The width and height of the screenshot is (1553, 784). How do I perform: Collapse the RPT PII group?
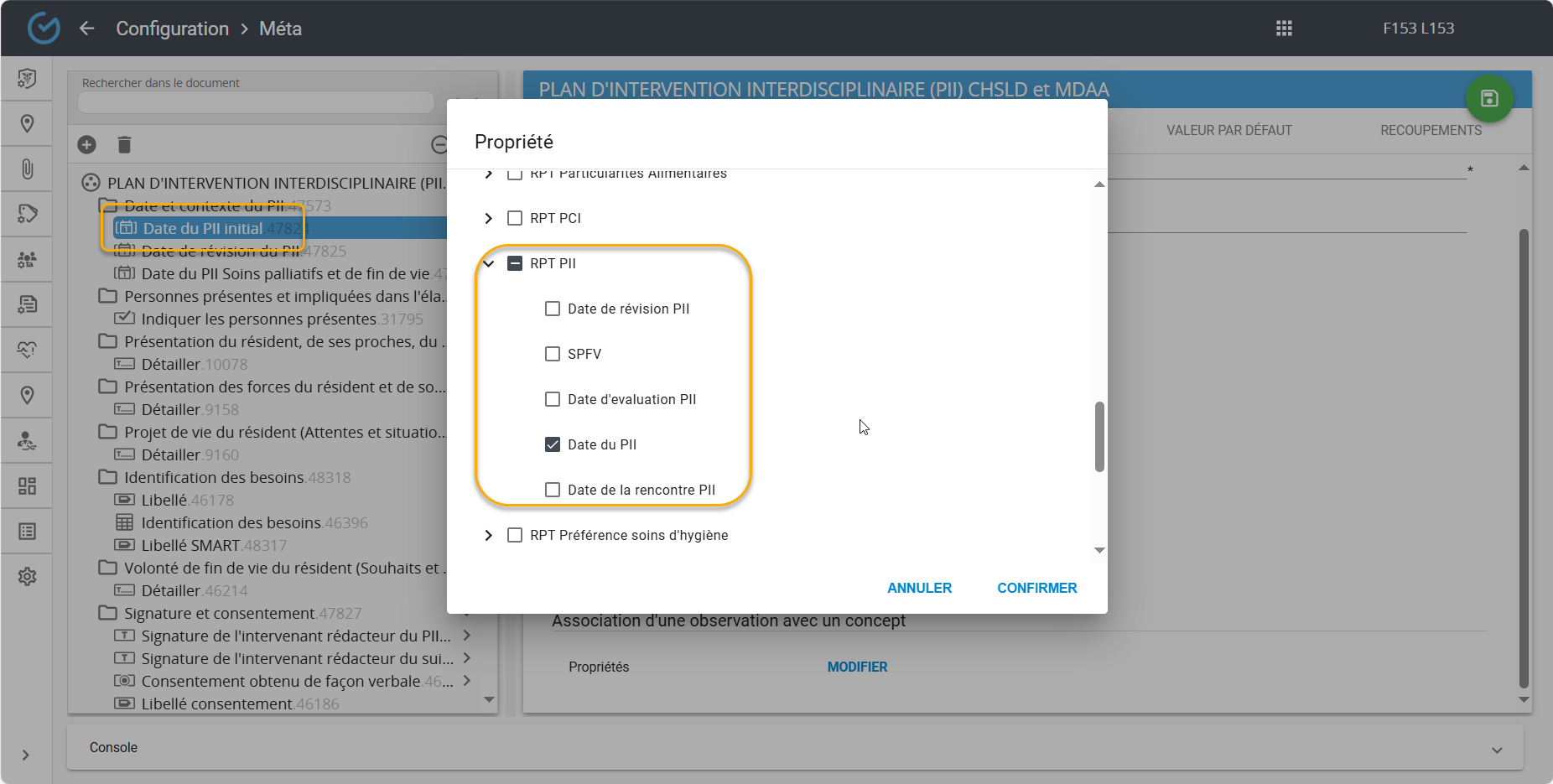[489, 263]
